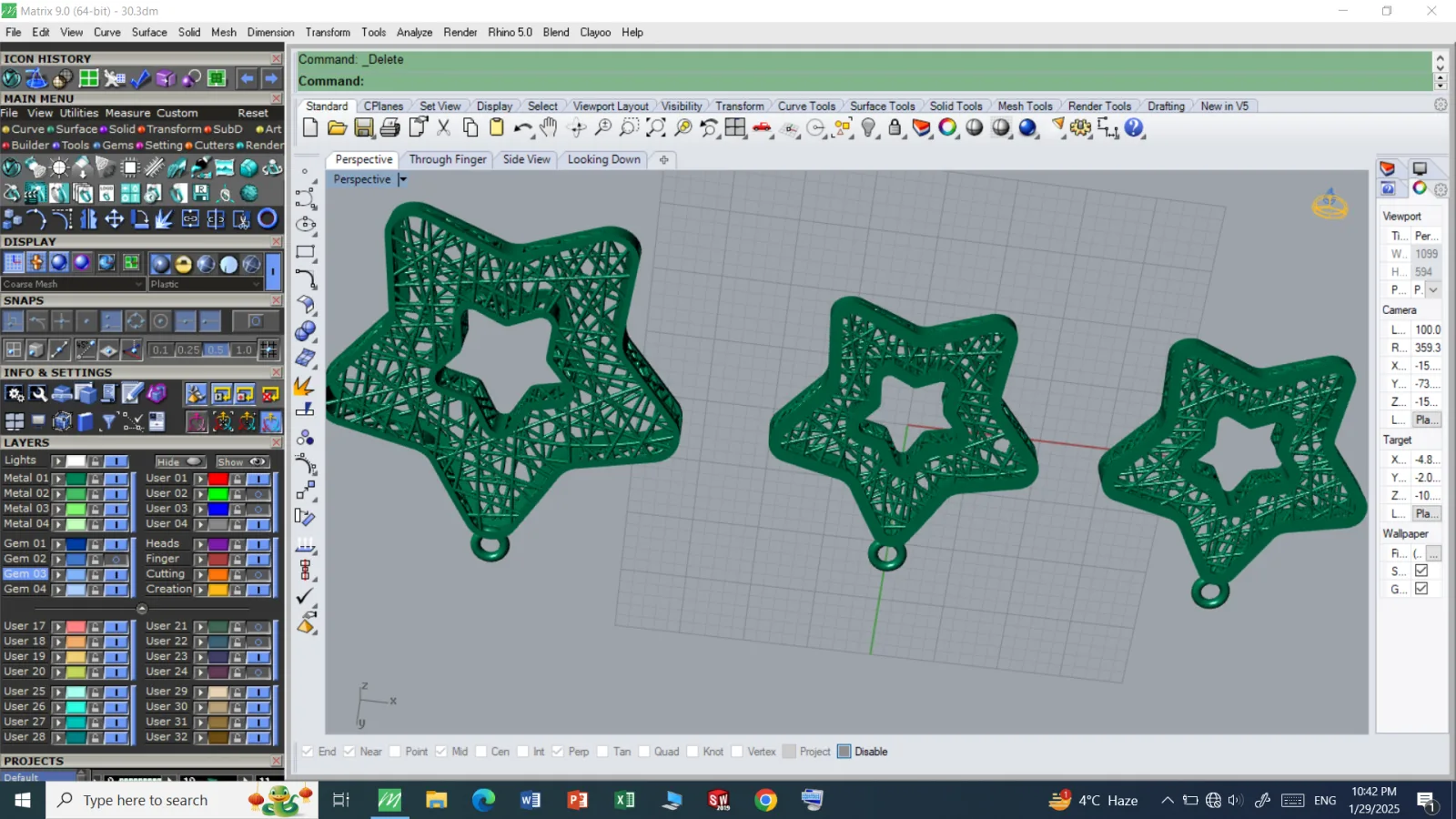Switch to the Side View viewport tab

pyautogui.click(x=527, y=159)
